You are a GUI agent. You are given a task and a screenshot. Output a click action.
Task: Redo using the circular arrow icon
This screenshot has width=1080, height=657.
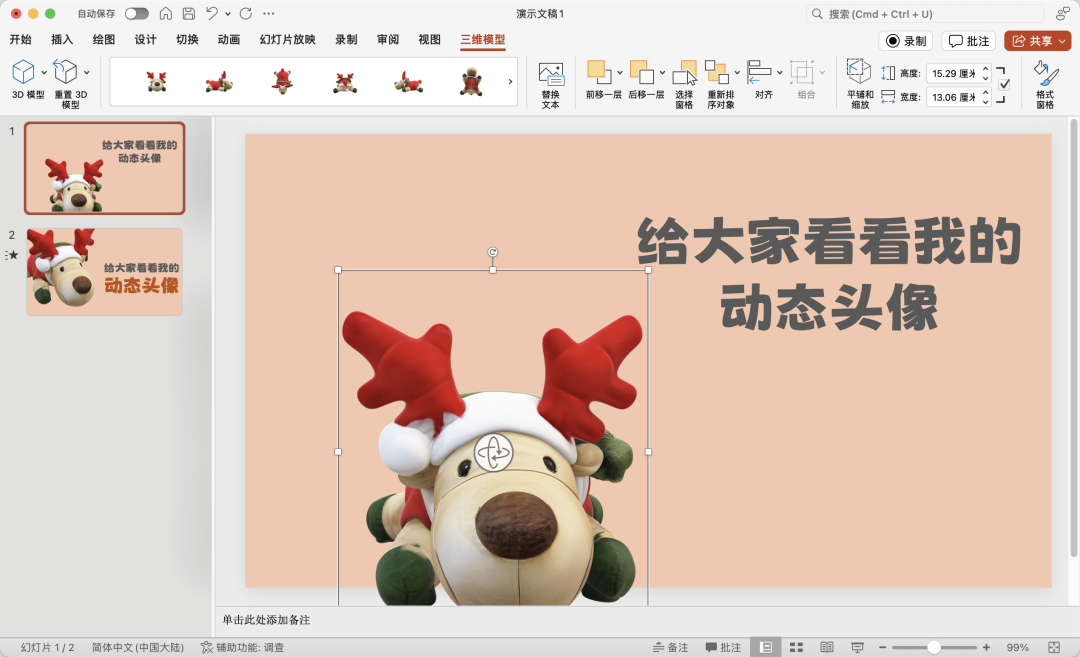(246, 13)
